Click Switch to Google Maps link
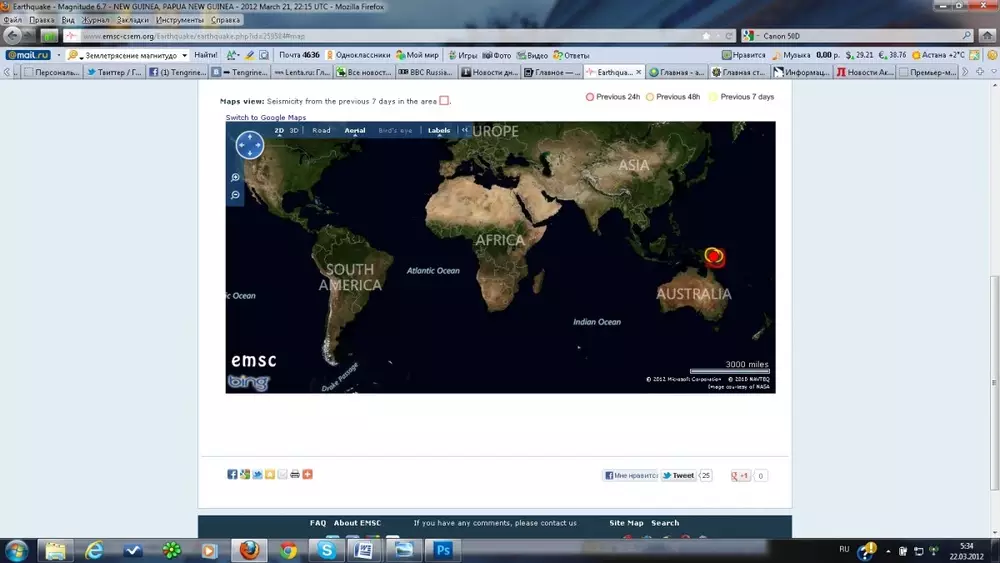The width and height of the screenshot is (1000, 563). point(265,118)
